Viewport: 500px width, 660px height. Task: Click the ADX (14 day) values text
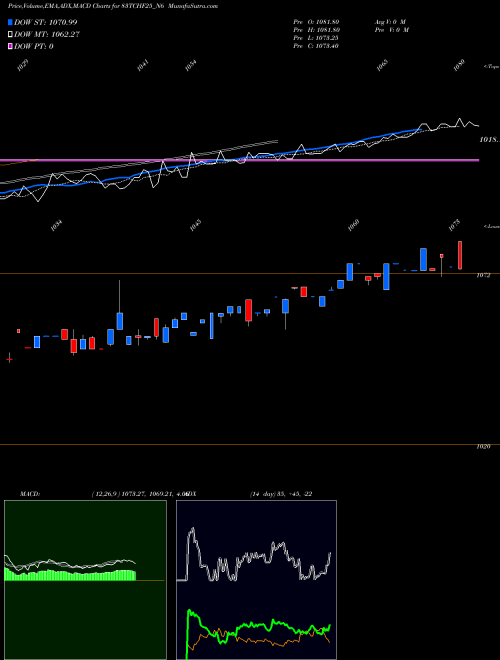(x=281, y=494)
